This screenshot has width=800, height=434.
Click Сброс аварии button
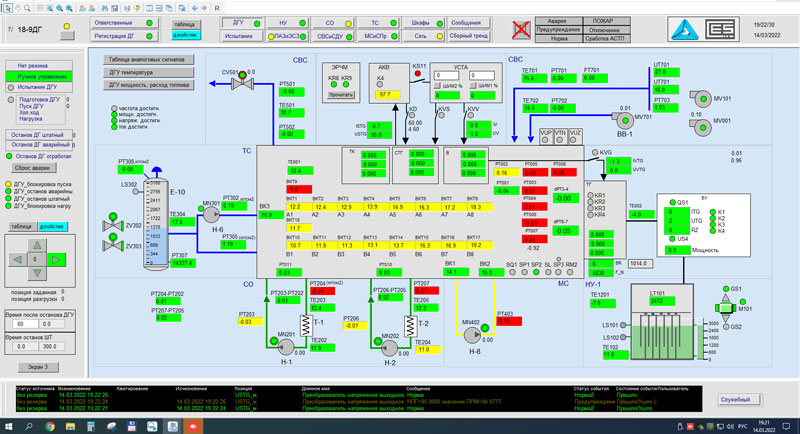[x=32, y=168]
